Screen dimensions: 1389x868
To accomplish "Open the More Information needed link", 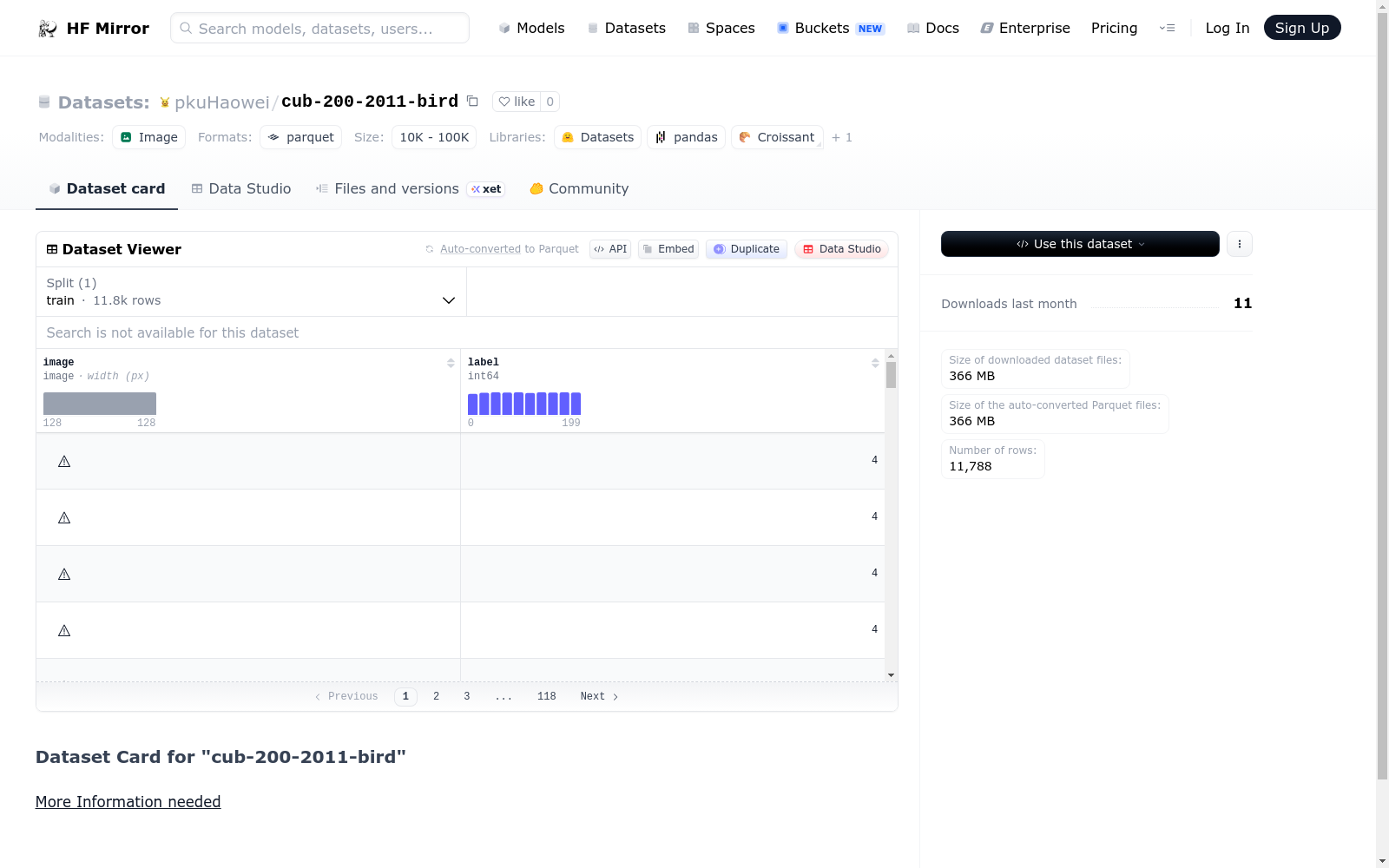I will 128,802.
